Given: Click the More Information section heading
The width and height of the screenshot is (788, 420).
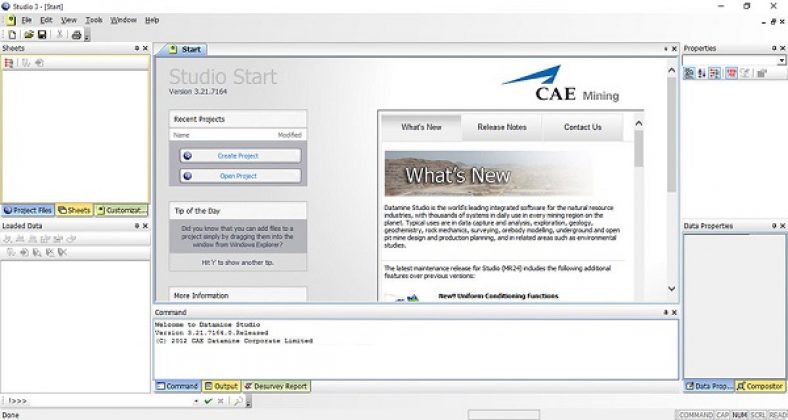Looking at the screenshot, I should (x=201, y=296).
